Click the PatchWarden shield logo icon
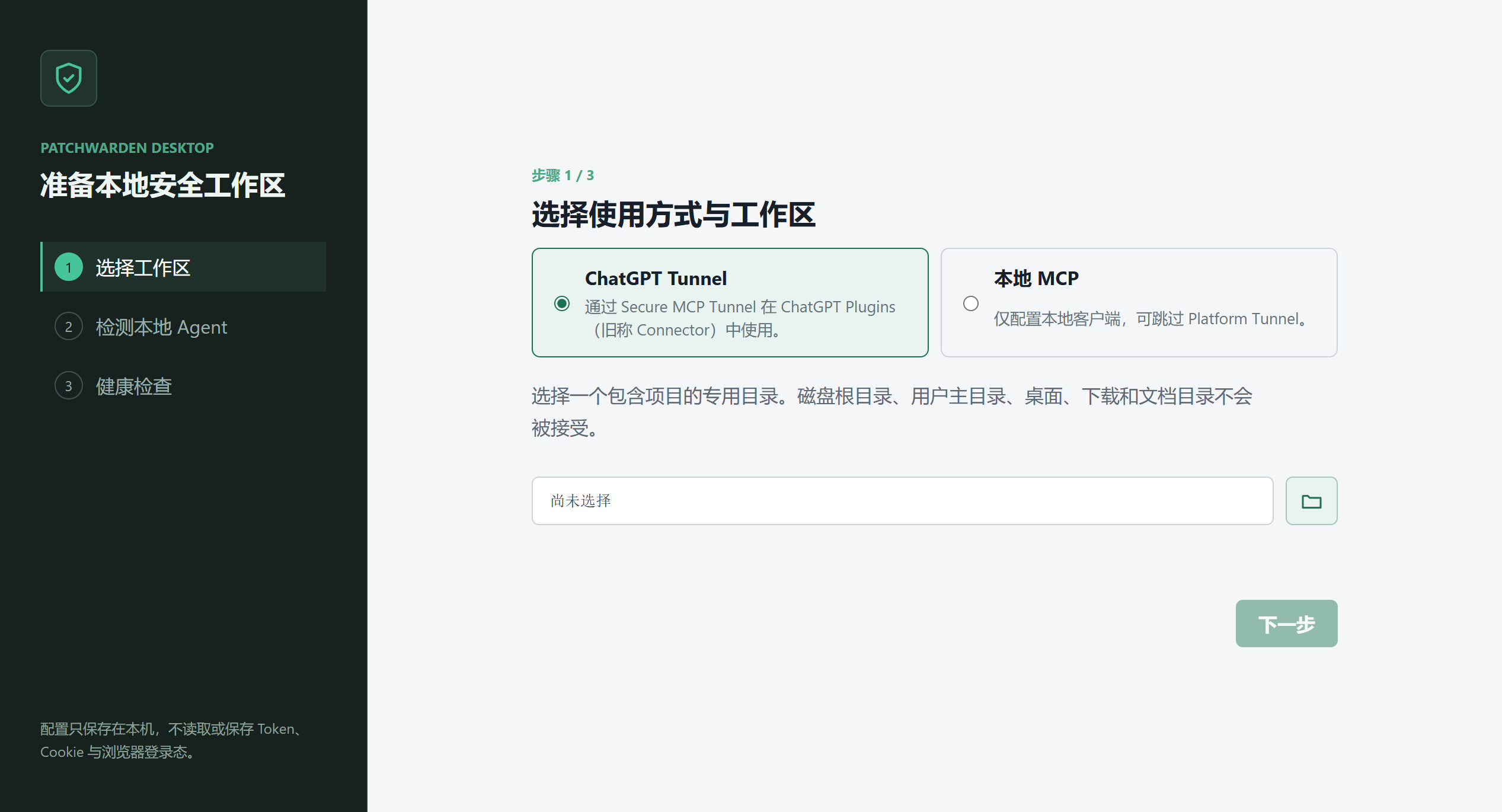 point(69,78)
